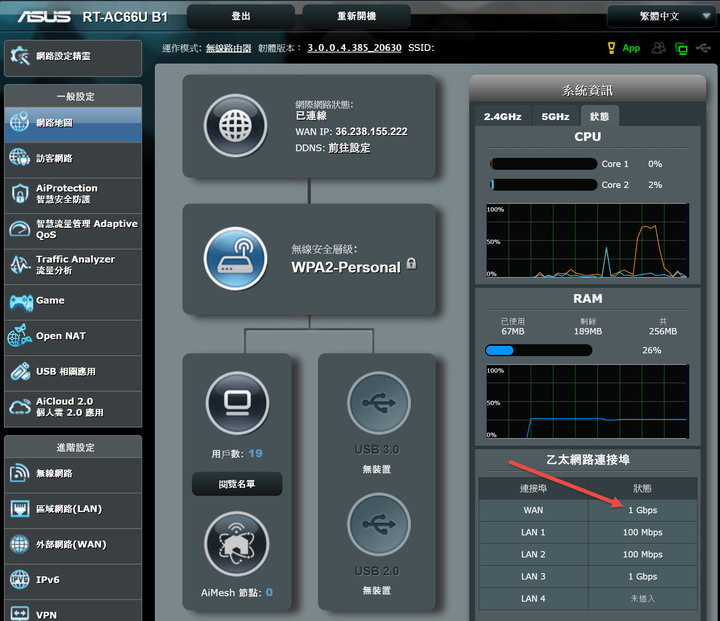Open 外部網路(WAN) globe icon
Screen dimensions: 720x621
pyautogui.click(x=19, y=544)
